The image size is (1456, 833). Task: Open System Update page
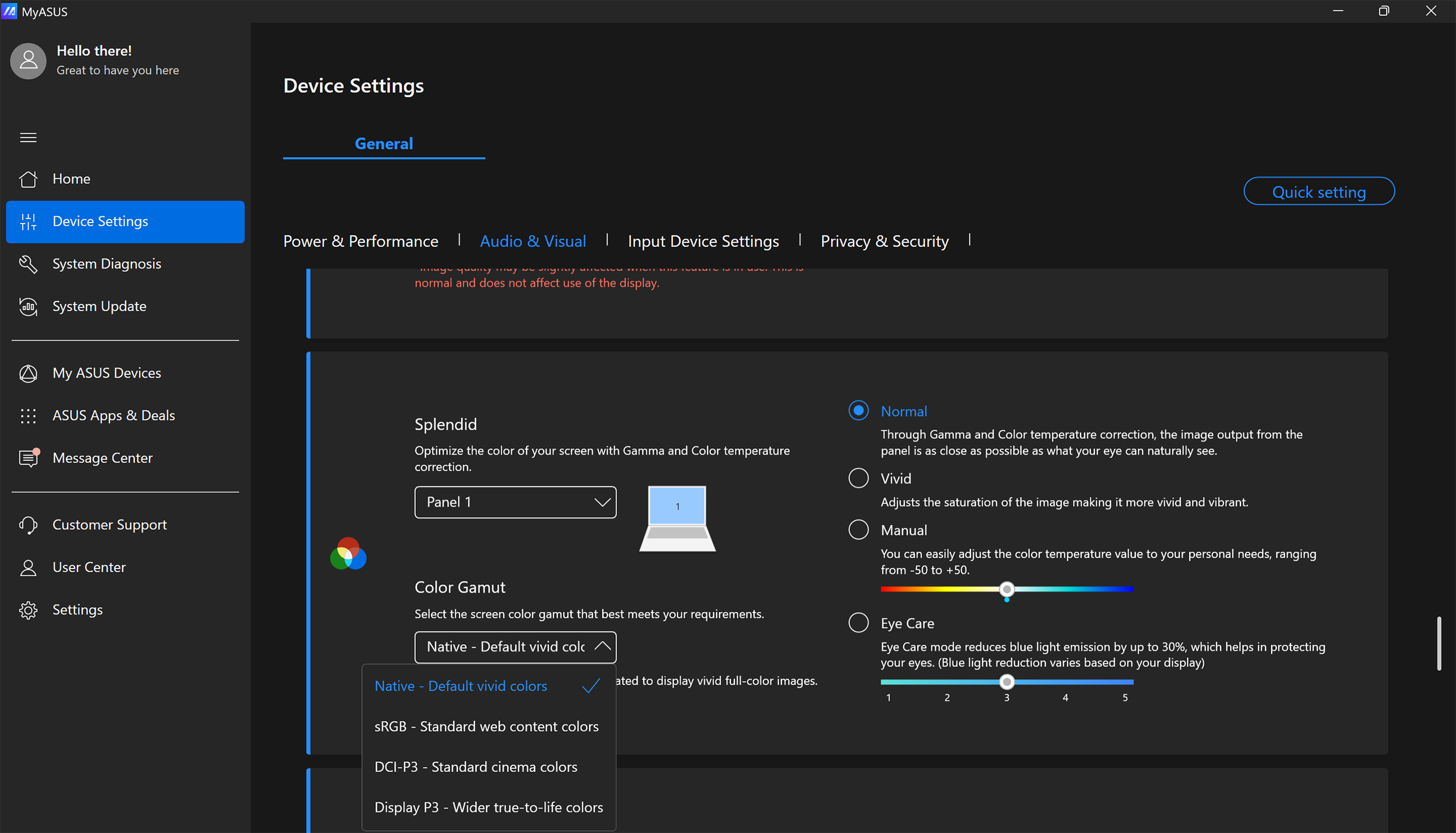(x=125, y=306)
